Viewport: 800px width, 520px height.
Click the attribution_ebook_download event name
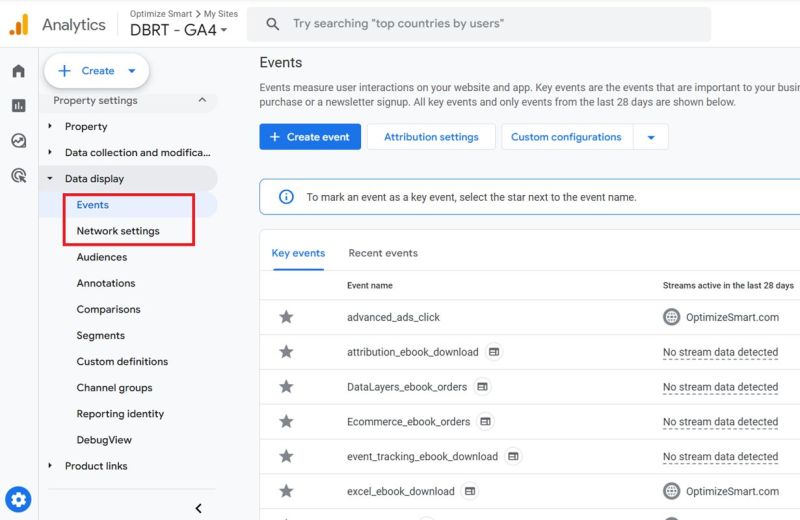click(413, 352)
